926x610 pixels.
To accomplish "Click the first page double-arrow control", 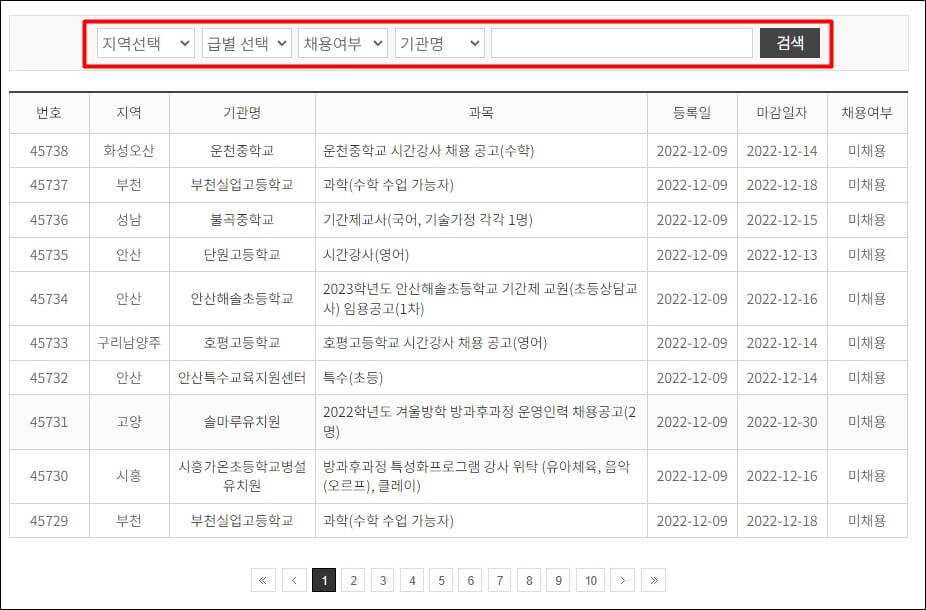I will (263, 580).
